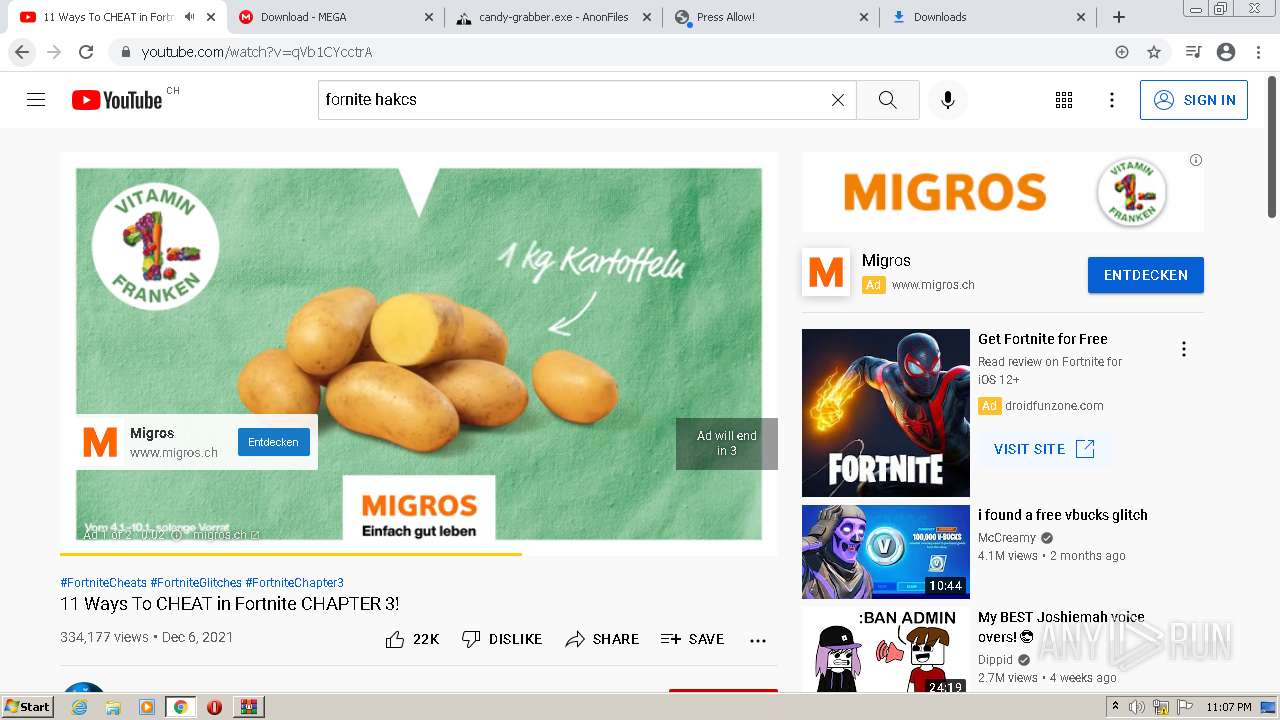This screenshot has height=720, width=1280.
Task: Run search with the magnifier button
Action: pyautogui.click(x=887, y=100)
